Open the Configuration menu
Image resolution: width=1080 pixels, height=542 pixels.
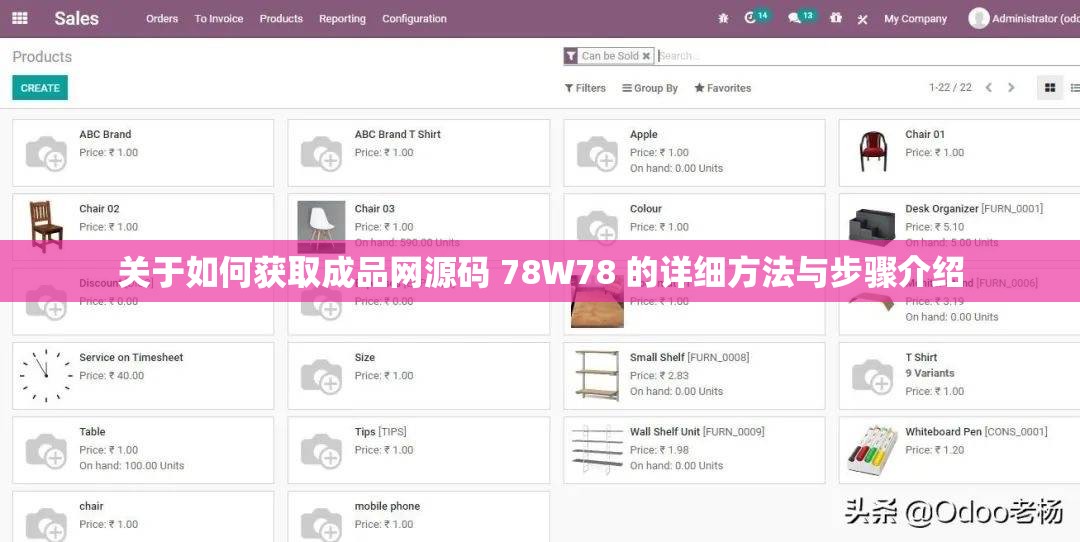tap(415, 19)
